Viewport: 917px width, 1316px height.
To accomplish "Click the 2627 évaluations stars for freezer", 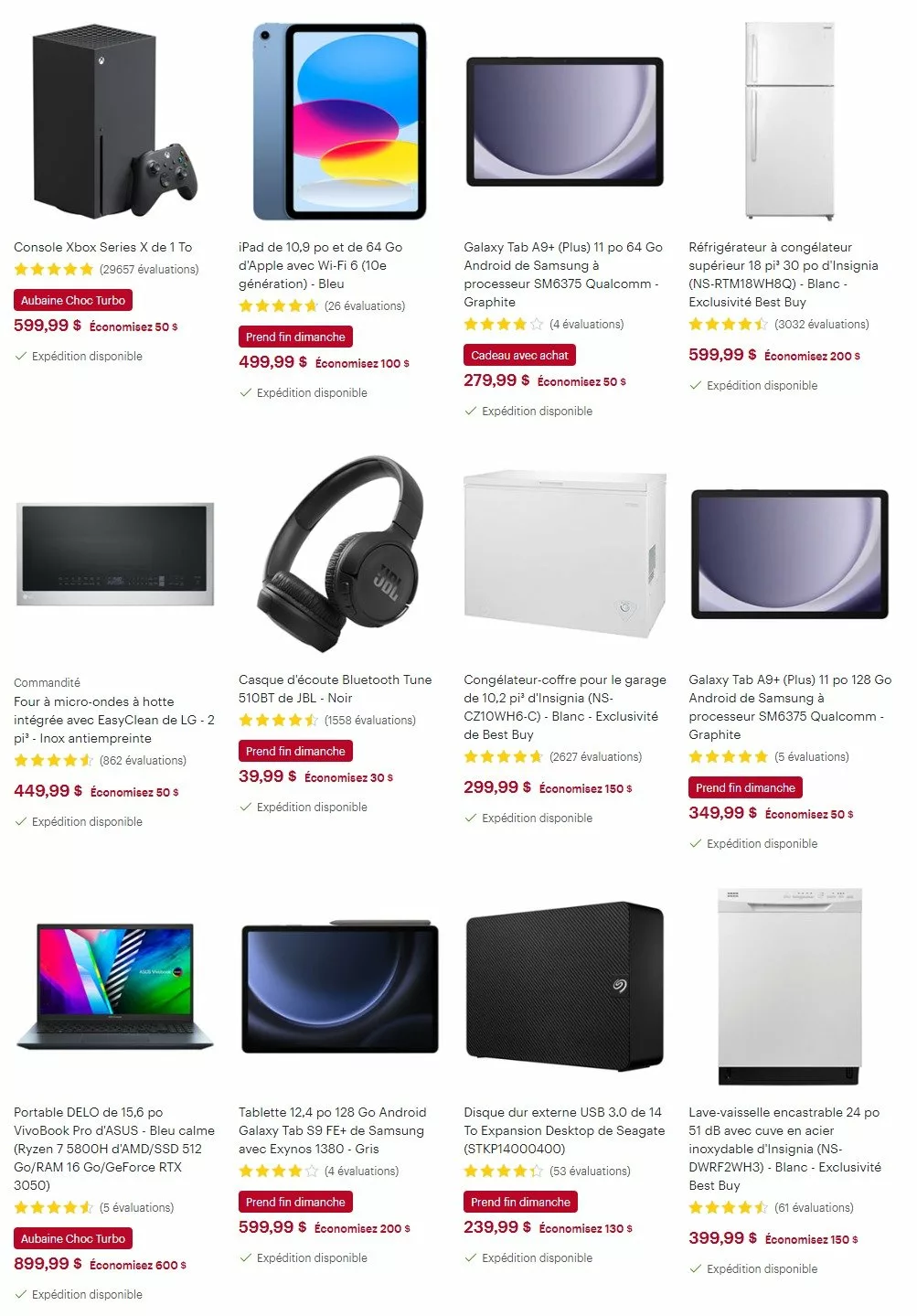I will coord(552,756).
